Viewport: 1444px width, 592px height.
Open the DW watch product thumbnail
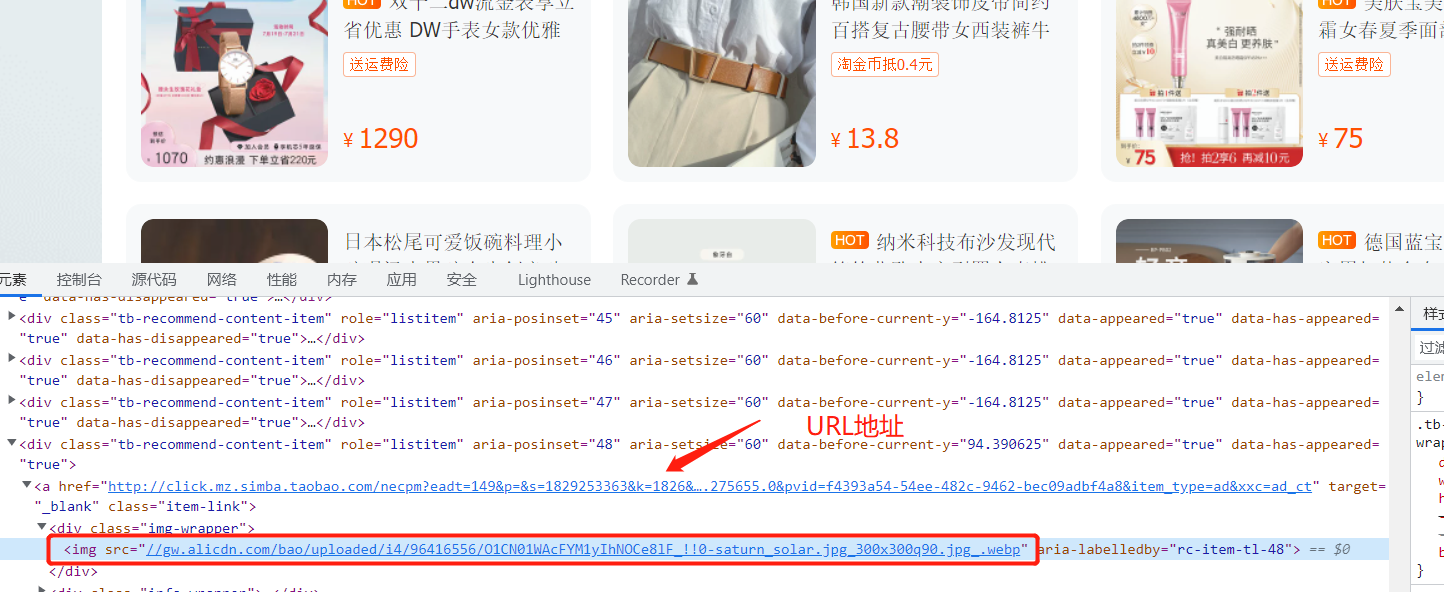click(235, 83)
